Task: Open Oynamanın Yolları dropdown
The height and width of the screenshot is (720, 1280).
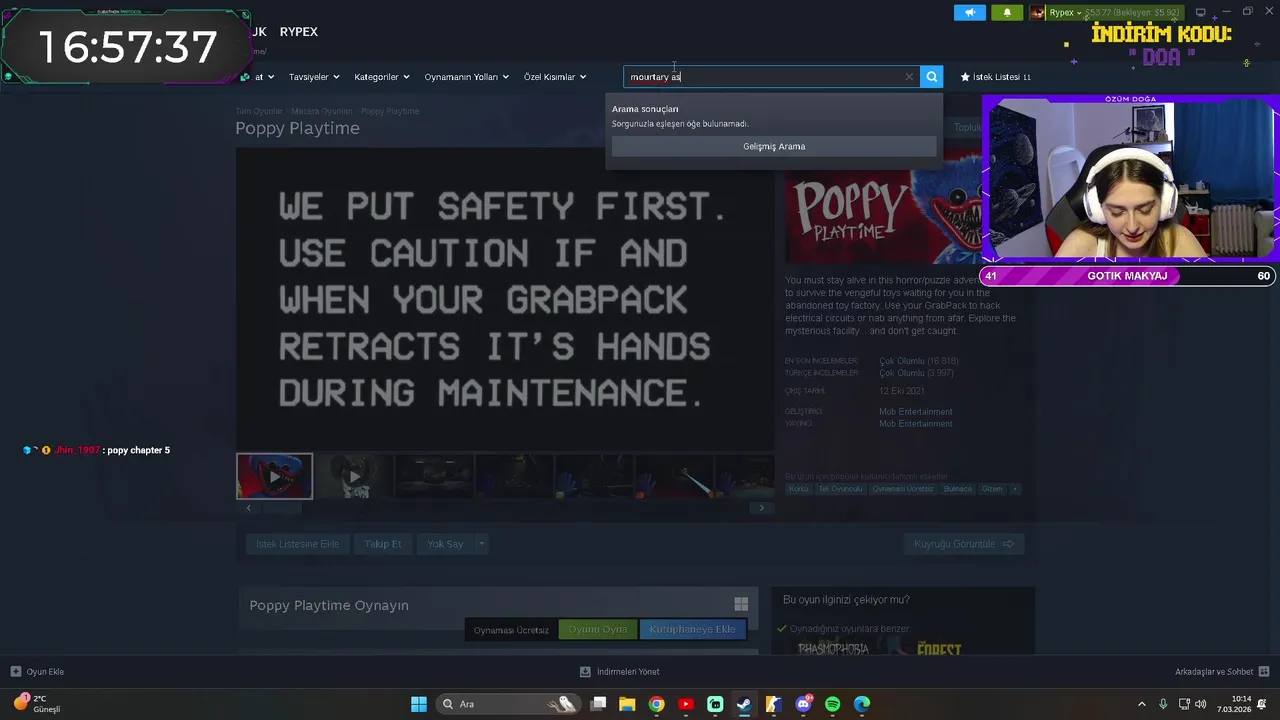Action: pos(466,77)
